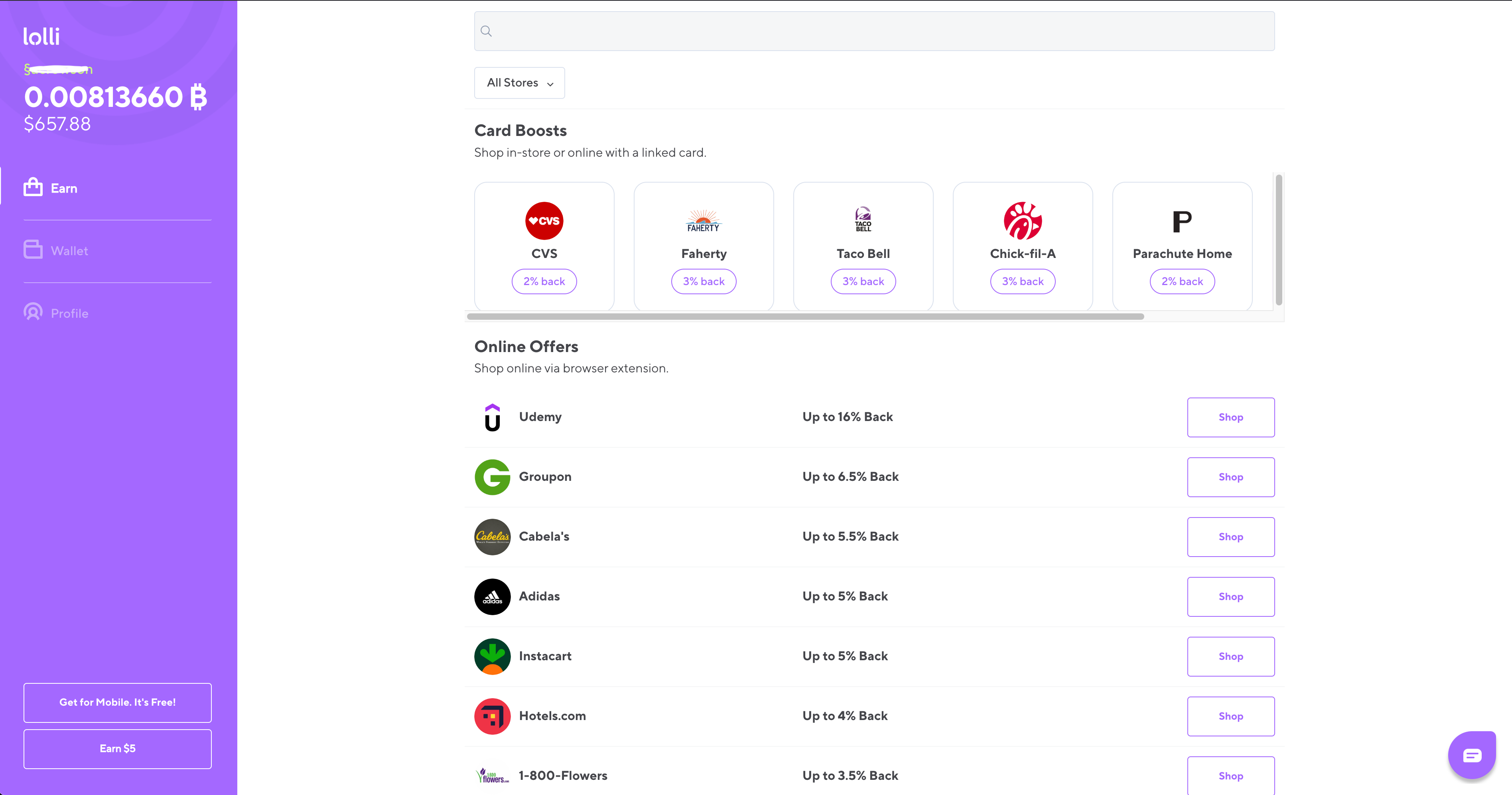Click the Hotels.com store name
The width and height of the screenshot is (1512, 795).
click(552, 716)
